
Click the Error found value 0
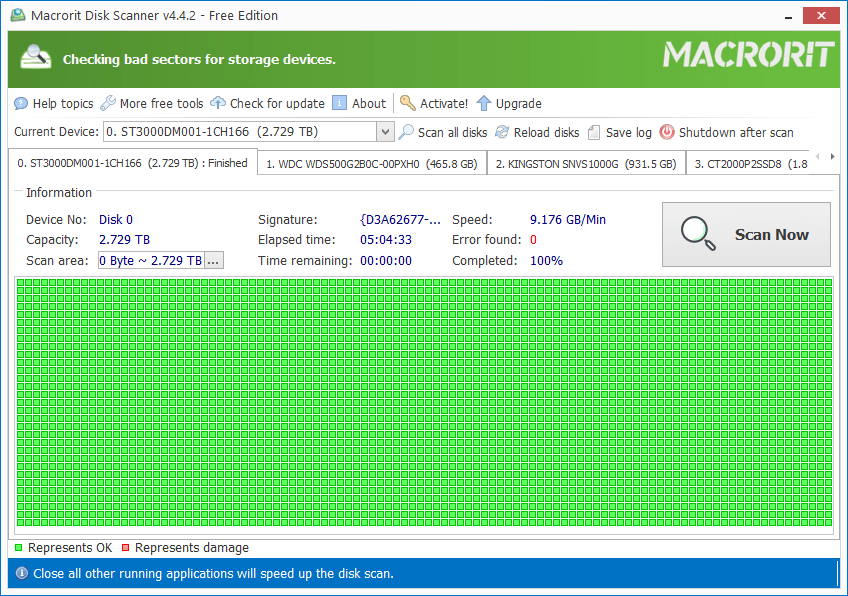[533, 240]
